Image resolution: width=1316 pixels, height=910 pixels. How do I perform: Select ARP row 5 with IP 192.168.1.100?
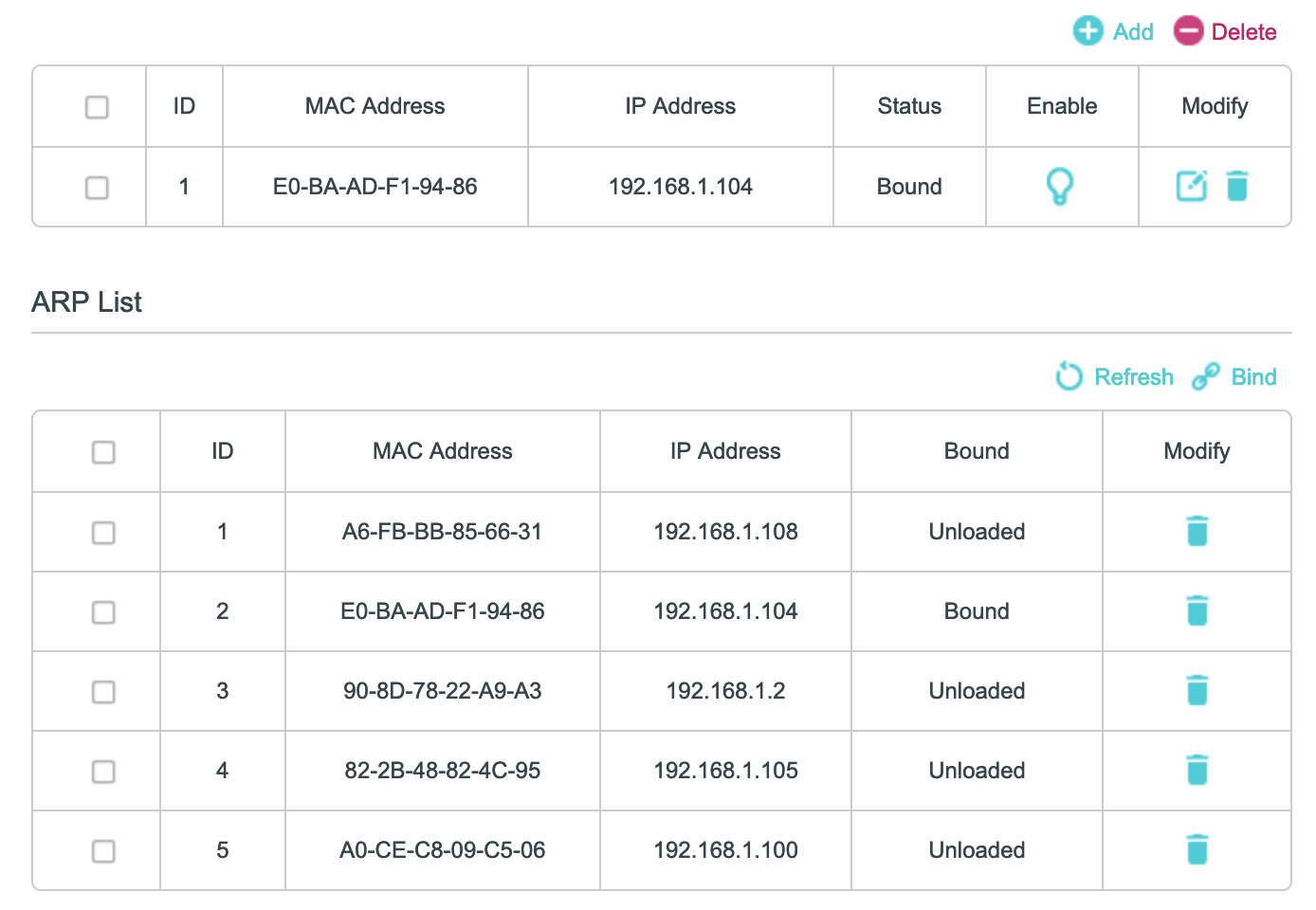point(103,851)
